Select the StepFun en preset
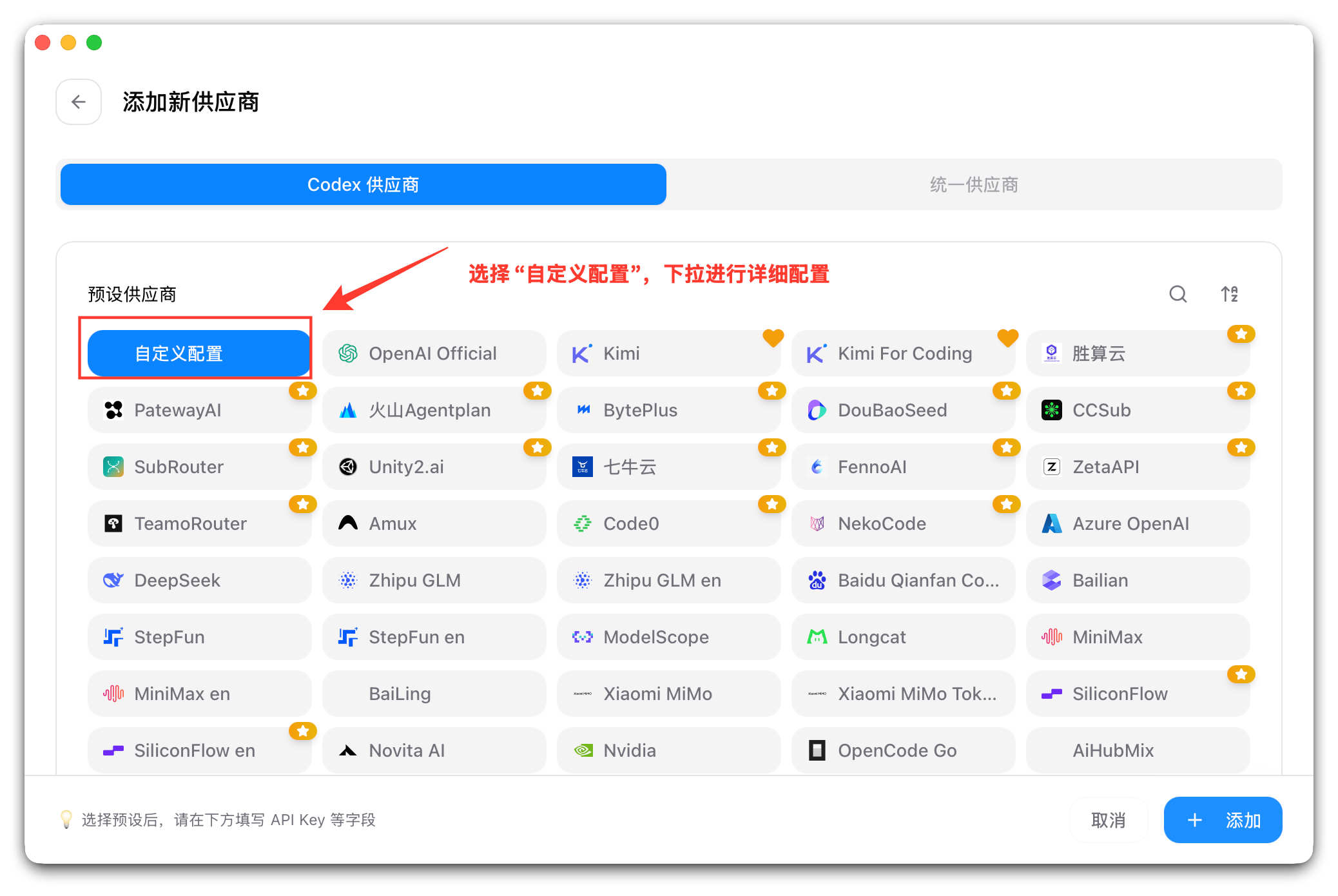Image resolution: width=1338 pixels, height=896 pixels. click(434, 637)
